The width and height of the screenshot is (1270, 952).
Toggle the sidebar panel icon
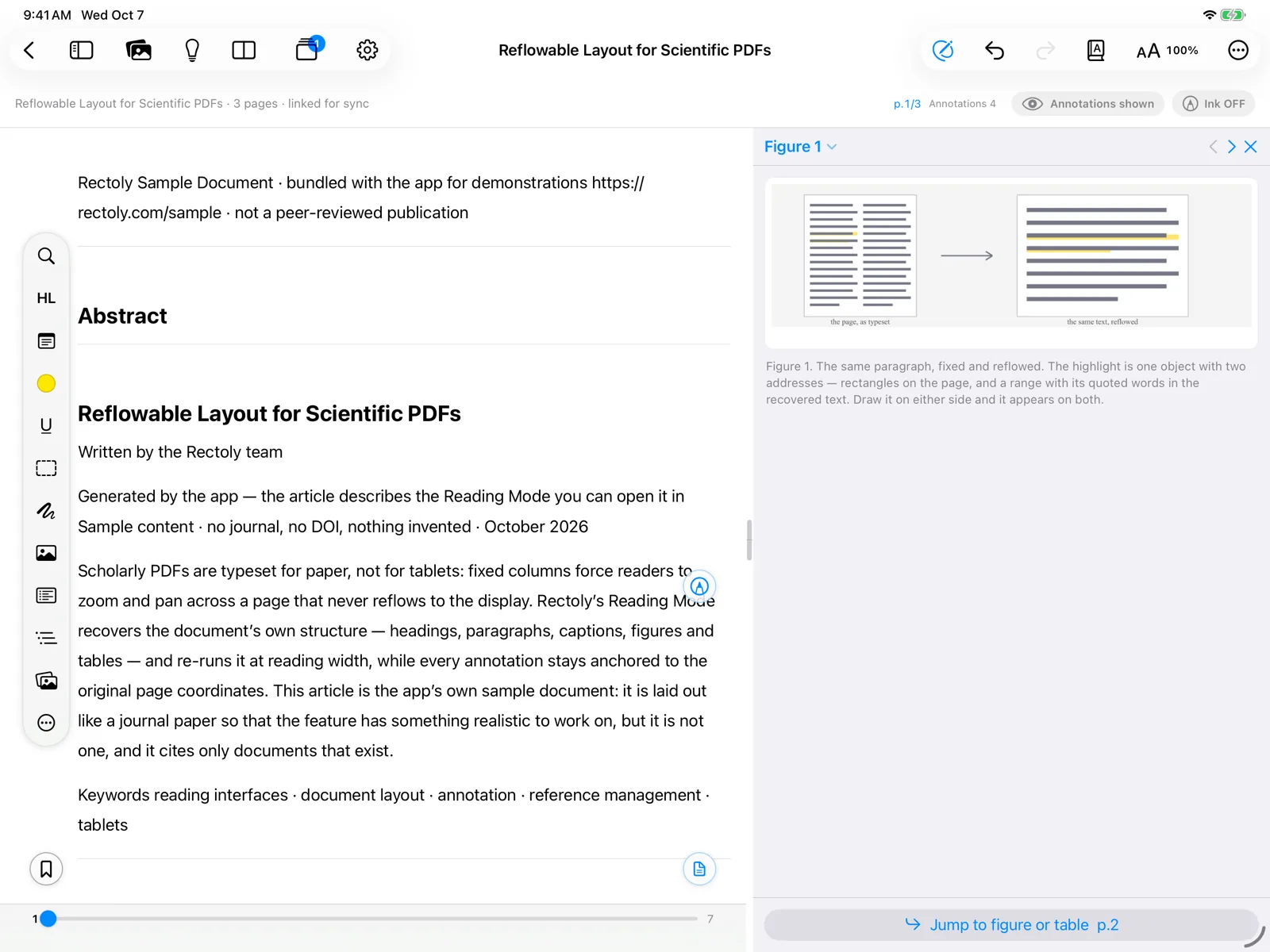click(x=82, y=51)
